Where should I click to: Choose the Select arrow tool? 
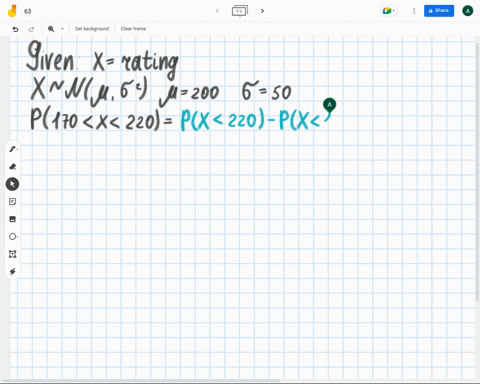click(x=12, y=184)
